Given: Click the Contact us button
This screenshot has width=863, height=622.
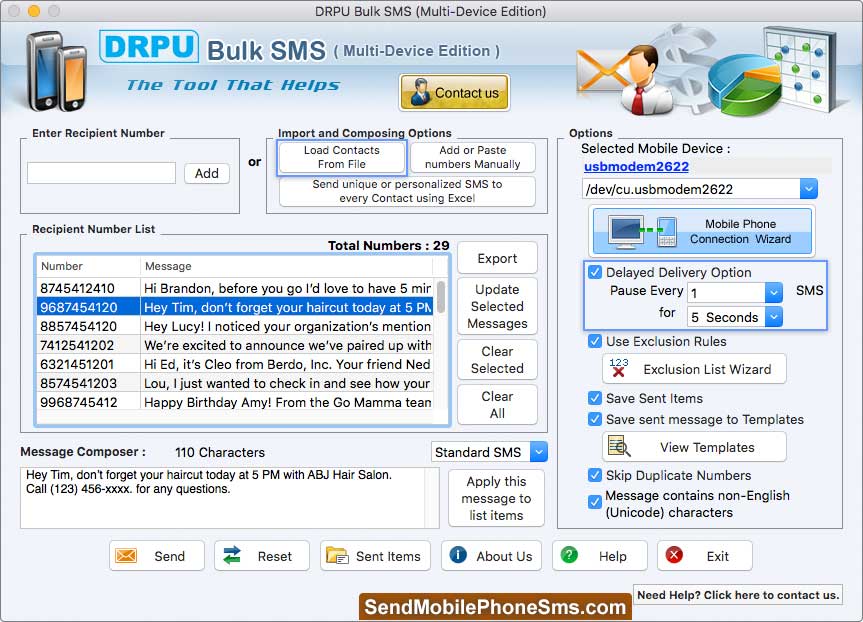Looking at the screenshot, I should (454, 92).
